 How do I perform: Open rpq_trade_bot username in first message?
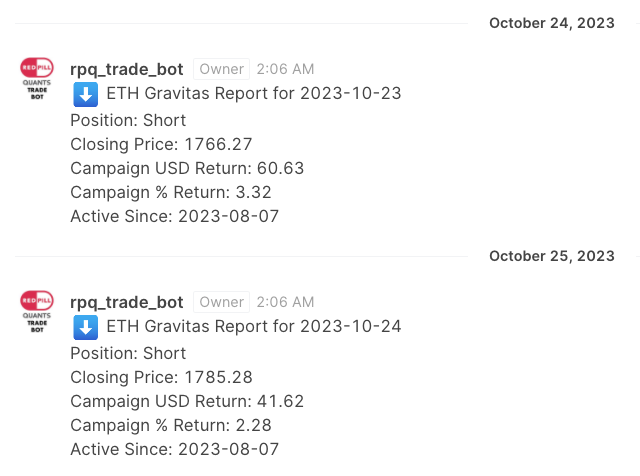127,69
